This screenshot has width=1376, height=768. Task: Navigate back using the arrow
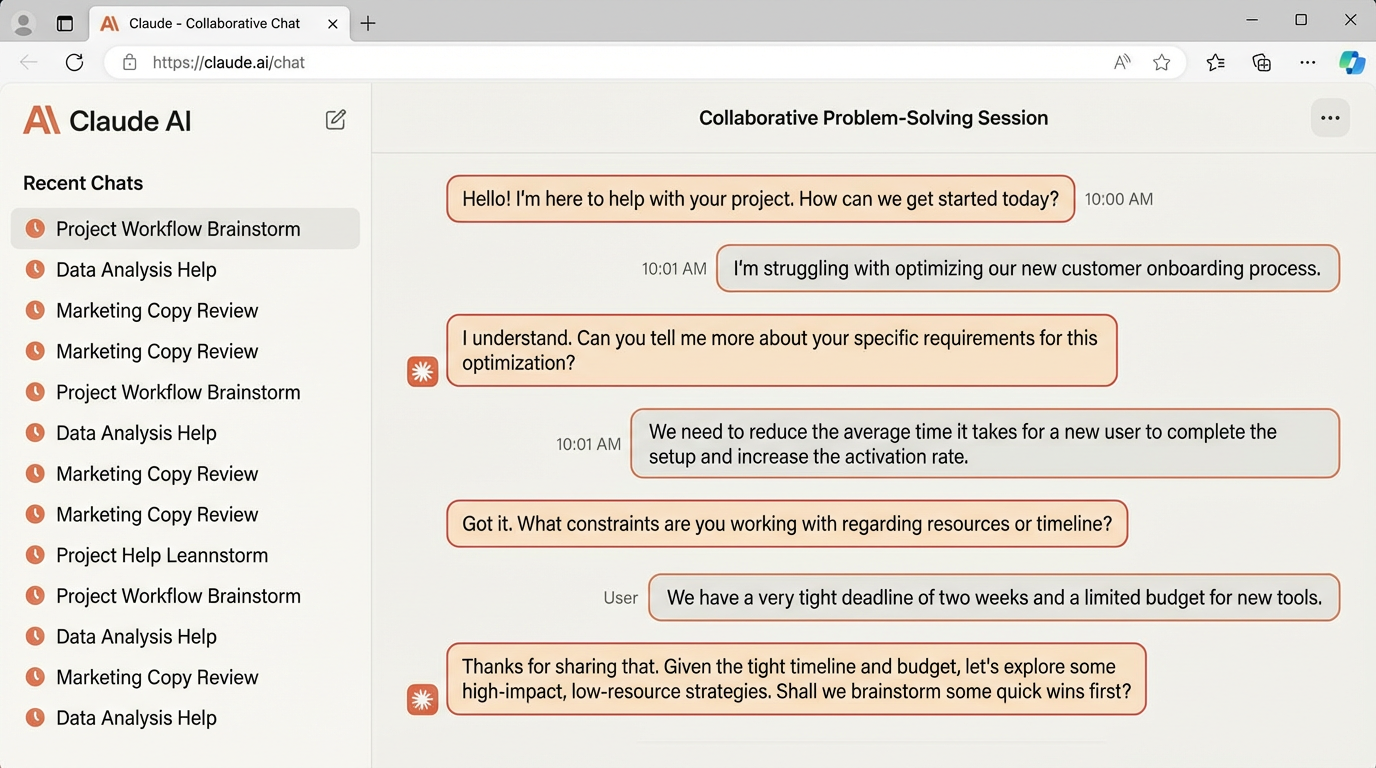pos(28,62)
